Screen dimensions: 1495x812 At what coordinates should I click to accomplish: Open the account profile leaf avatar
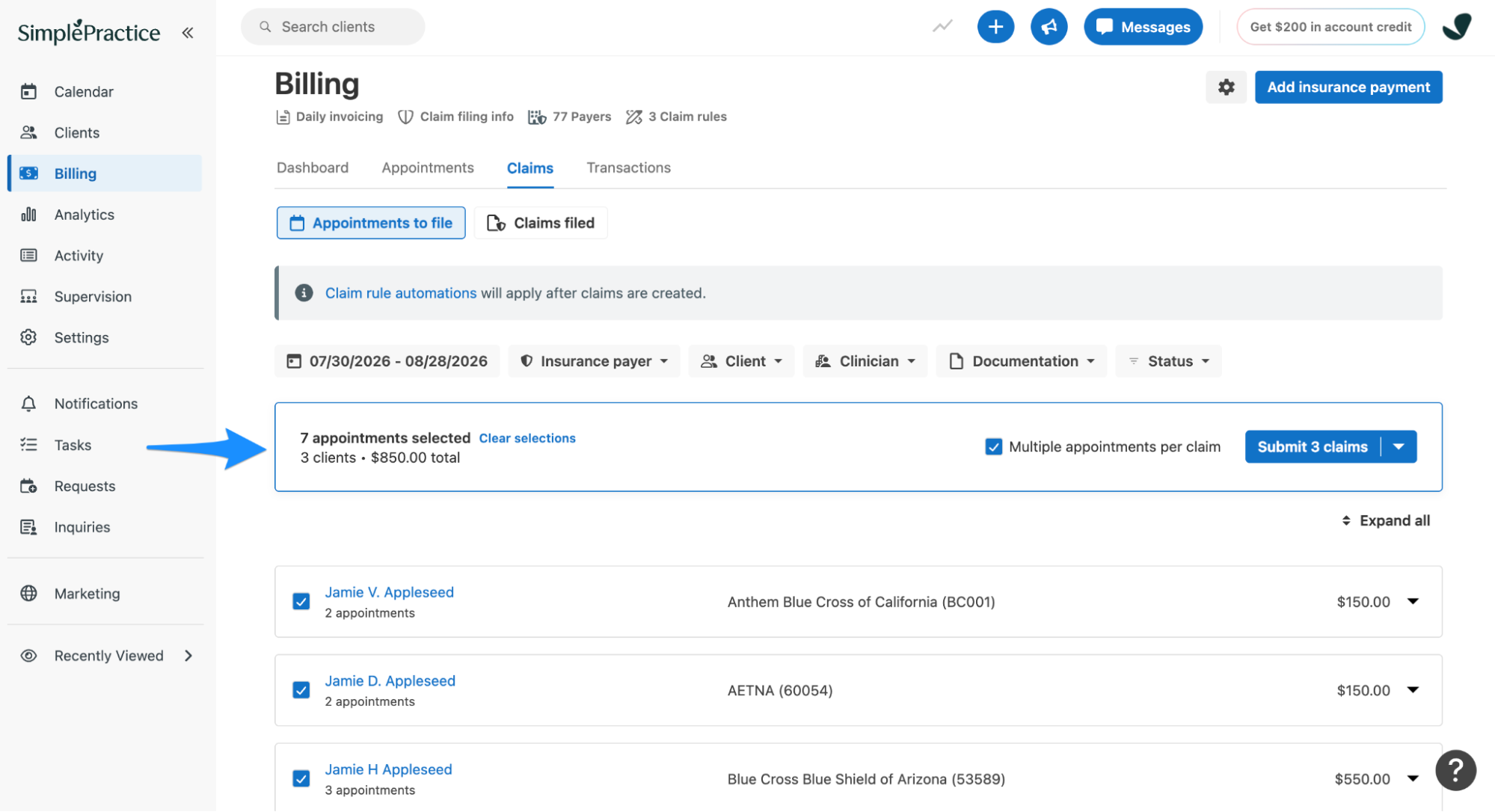(1457, 27)
